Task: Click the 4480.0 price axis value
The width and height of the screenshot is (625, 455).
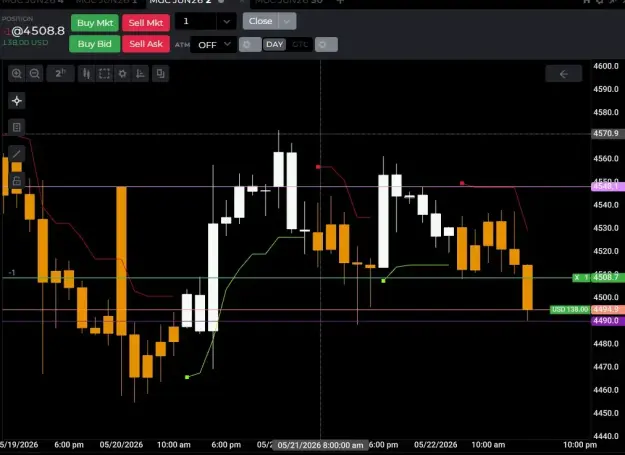Action: pos(606,343)
